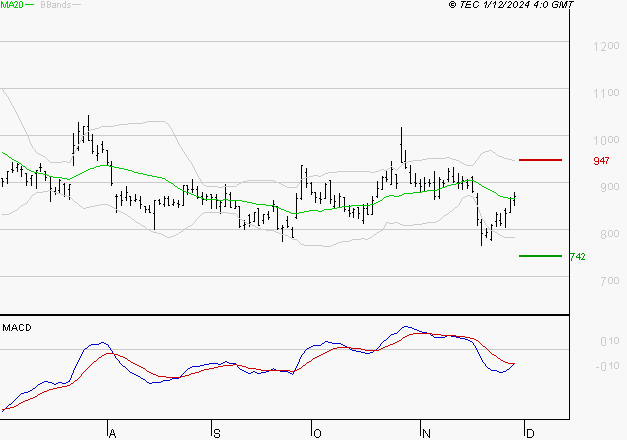Click the green 742 support value

[x=578, y=257]
